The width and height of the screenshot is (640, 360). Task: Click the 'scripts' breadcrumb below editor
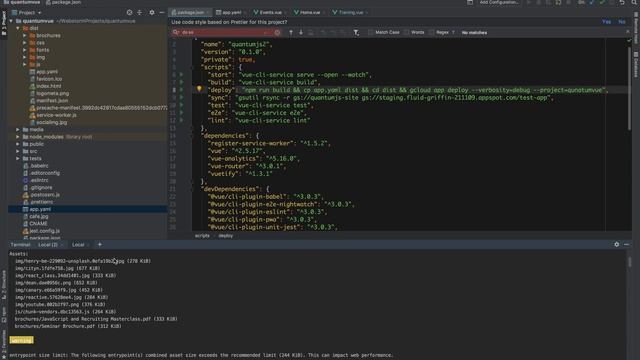coord(202,236)
